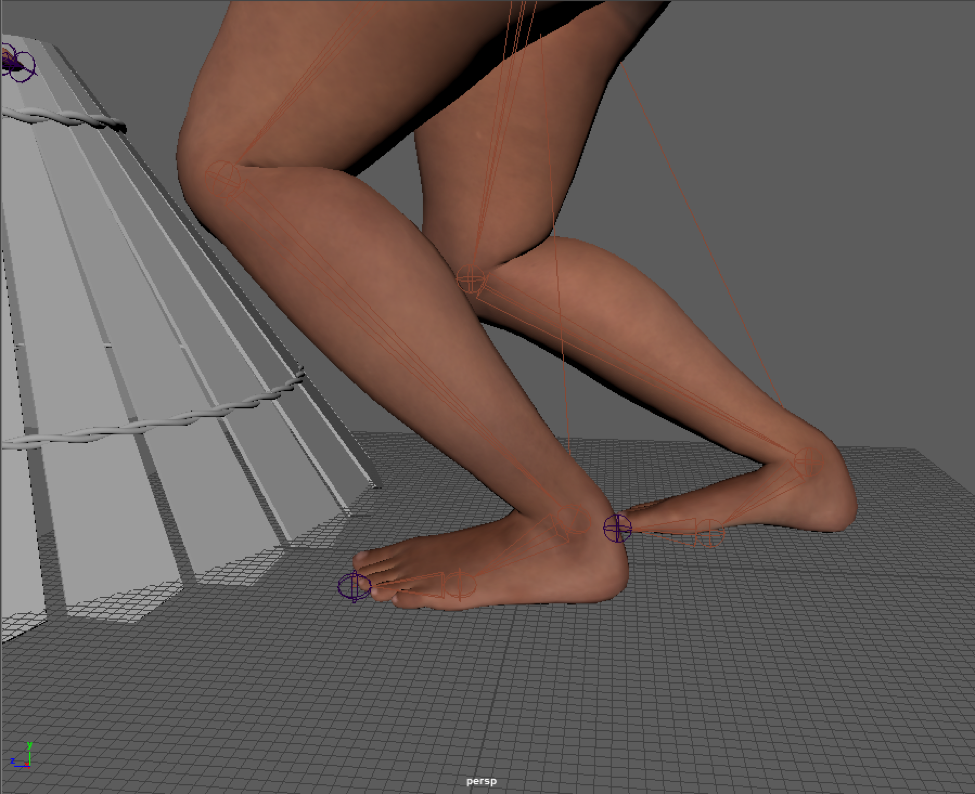Select the back leg ankle joint
This screenshot has width=975, height=794.
[x=808, y=461]
